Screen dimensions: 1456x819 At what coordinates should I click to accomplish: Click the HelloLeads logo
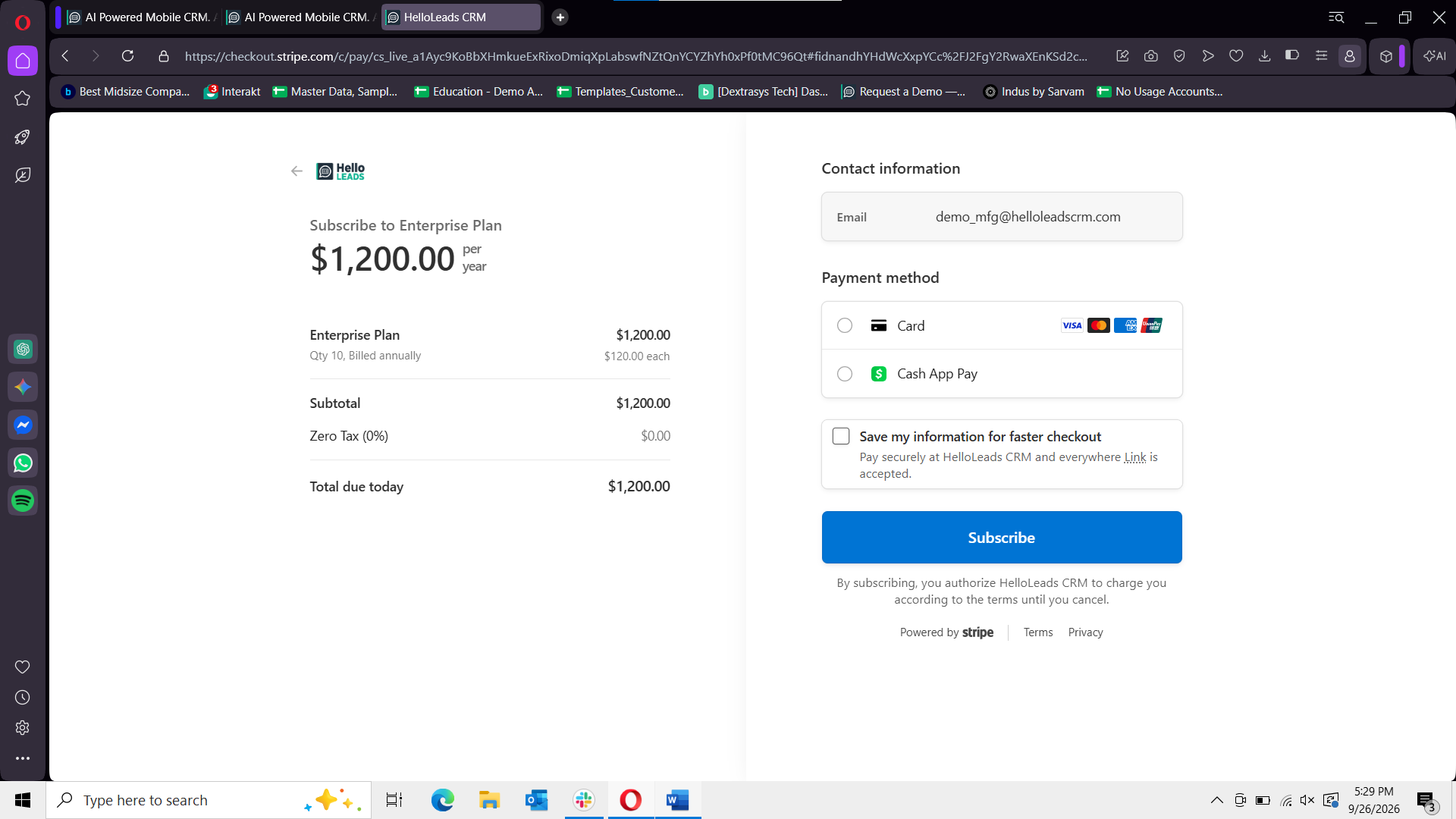click(340, 171)
